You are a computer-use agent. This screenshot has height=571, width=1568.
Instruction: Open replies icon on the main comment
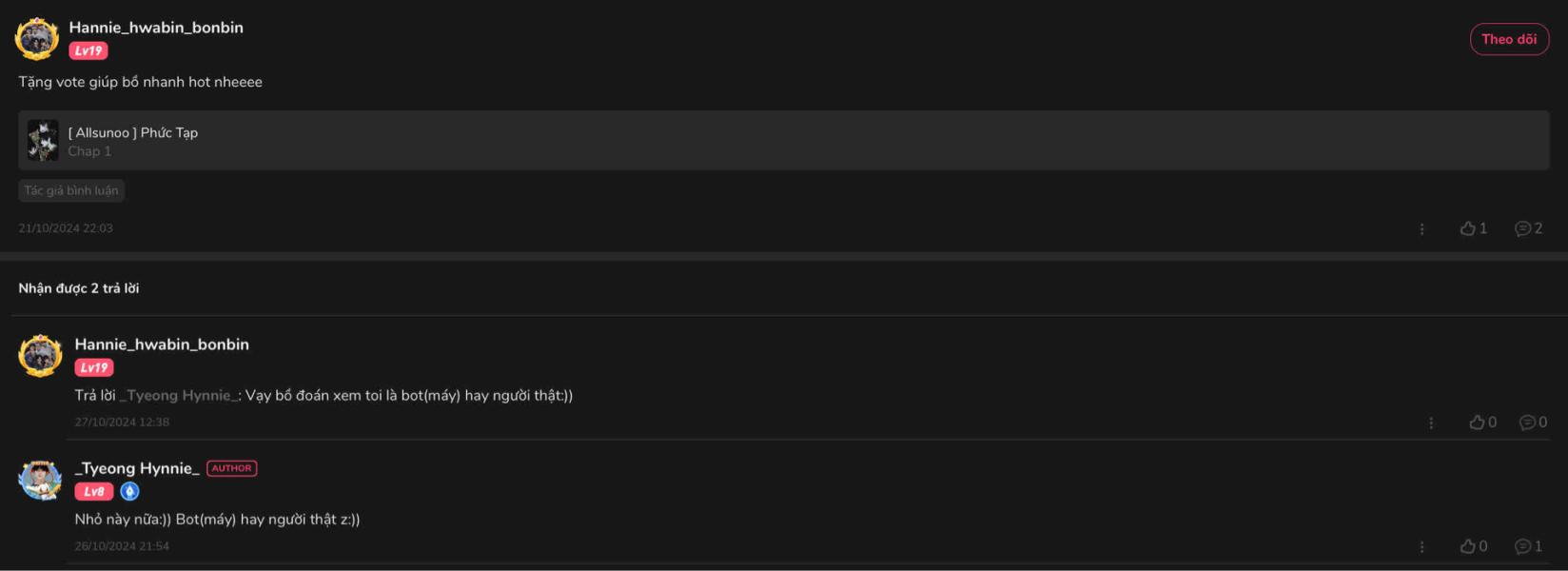[x=1528, y=228]
